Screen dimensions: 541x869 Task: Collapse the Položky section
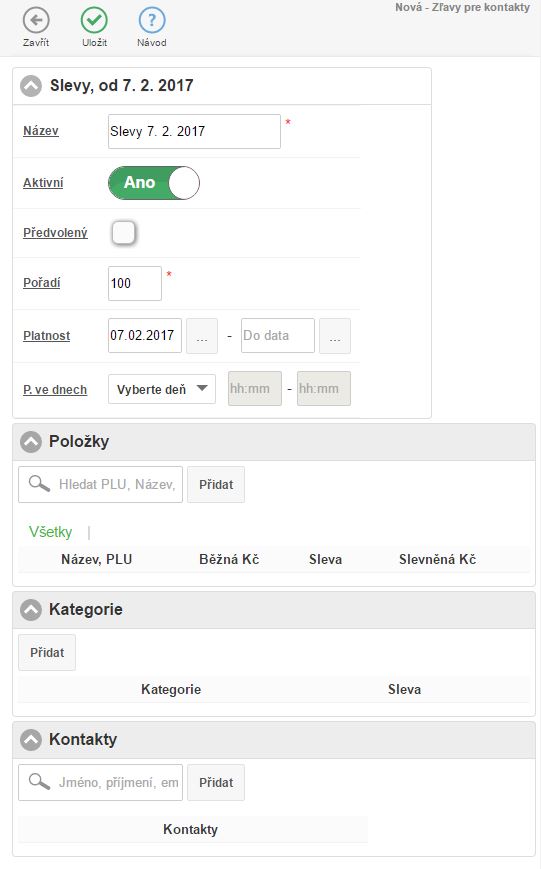point(31,442)
